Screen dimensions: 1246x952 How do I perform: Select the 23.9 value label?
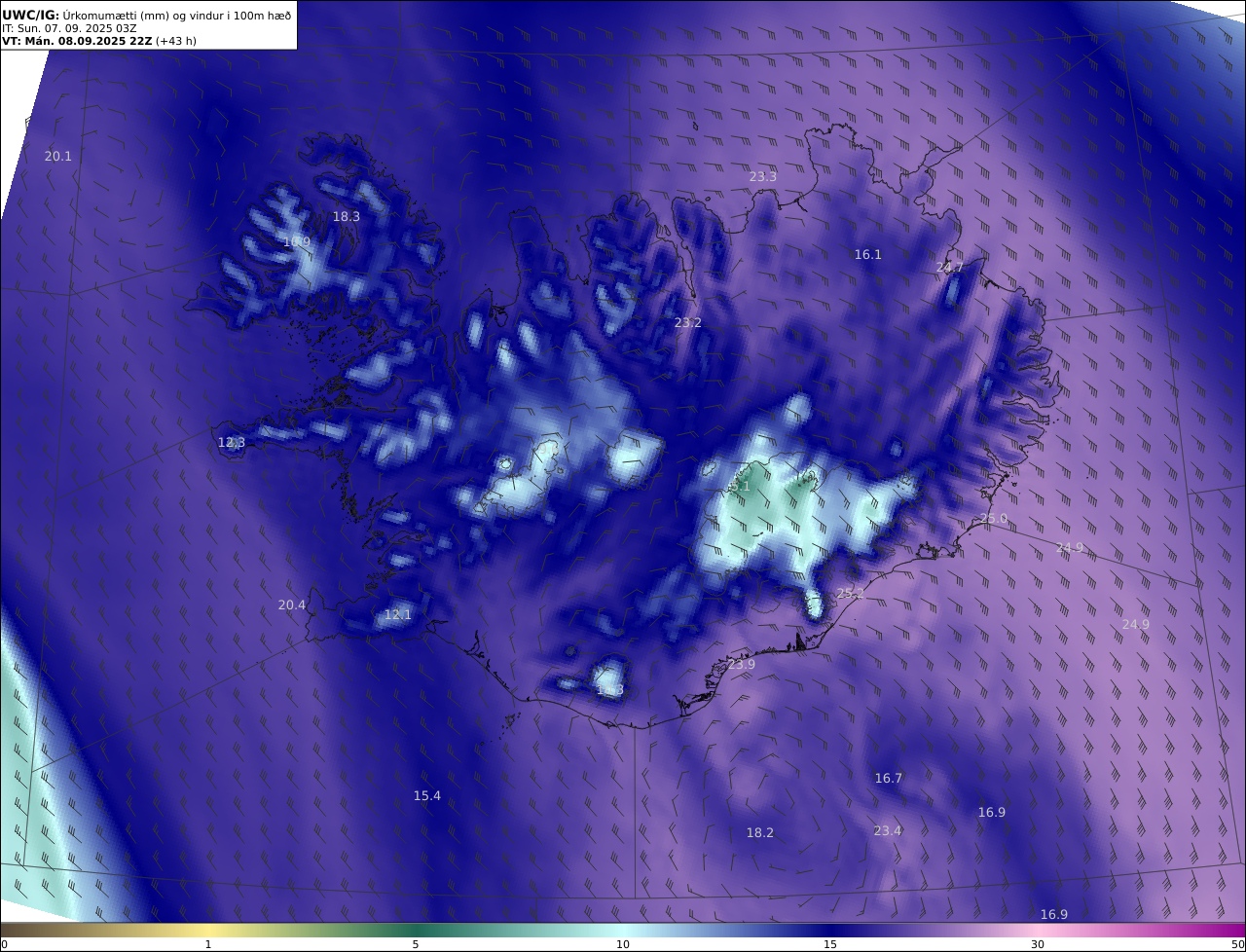tap(742, 665)
